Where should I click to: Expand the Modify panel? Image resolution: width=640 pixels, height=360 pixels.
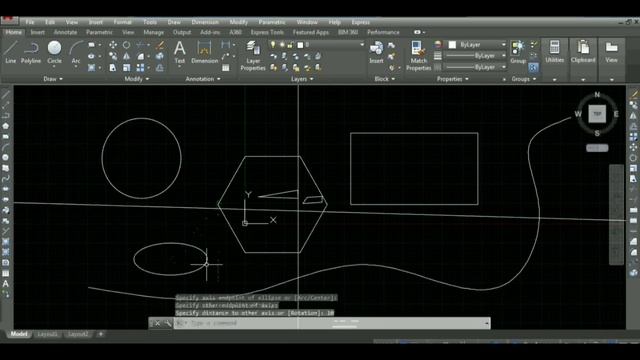[x=137, y=79]
